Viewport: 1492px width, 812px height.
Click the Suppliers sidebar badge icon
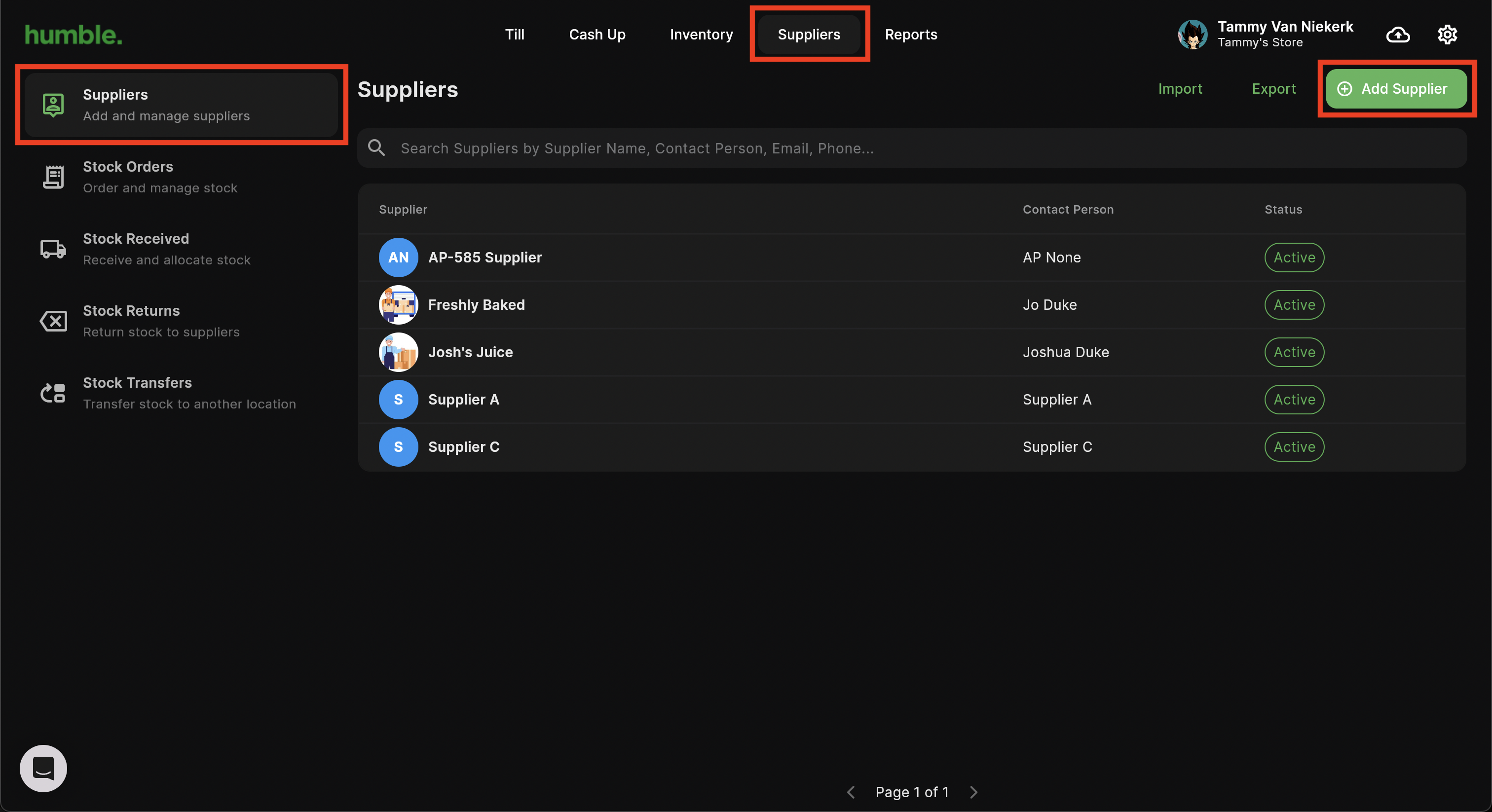pyautogui.click(x=53, y=105)
